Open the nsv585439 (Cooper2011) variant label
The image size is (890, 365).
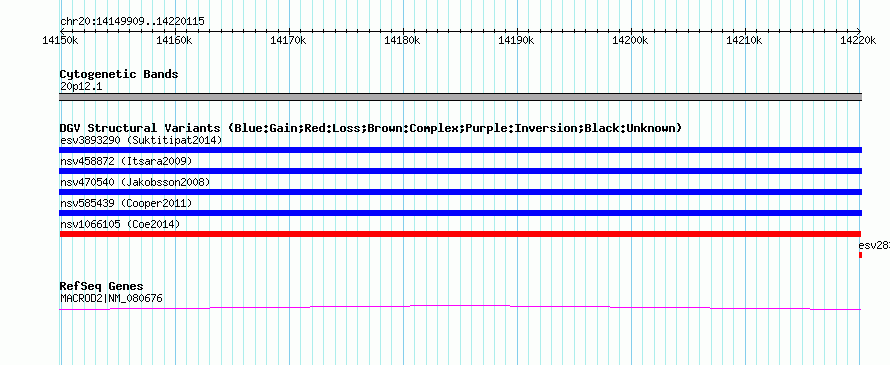click(126, 203)
